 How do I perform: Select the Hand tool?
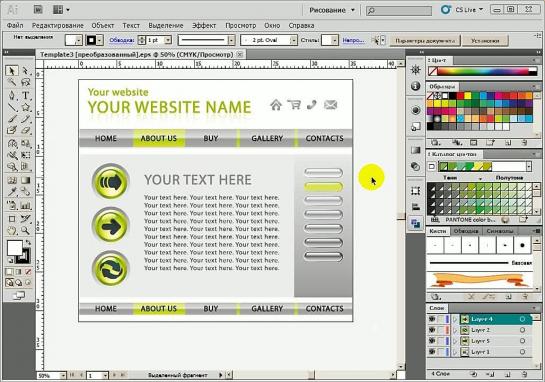[12, 230]
